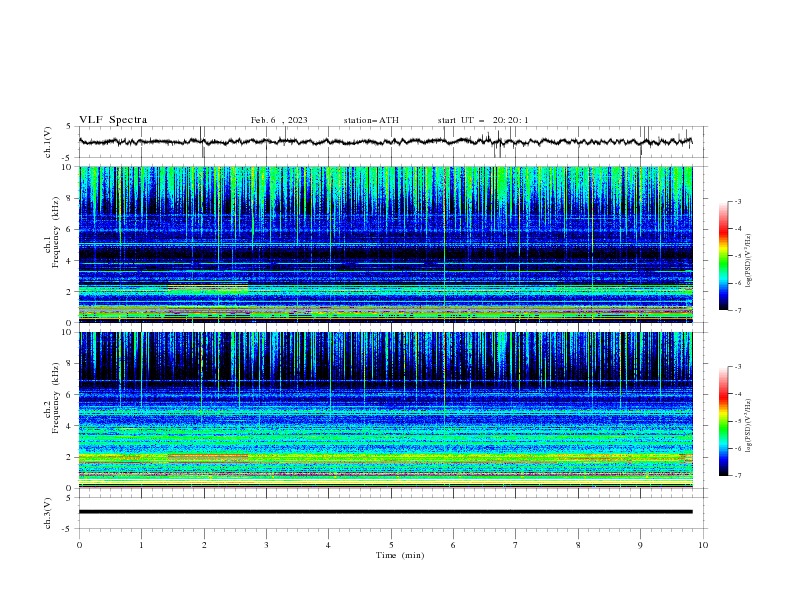Click the "-3" tick on ch.1 colorbar

pos(738,201)
